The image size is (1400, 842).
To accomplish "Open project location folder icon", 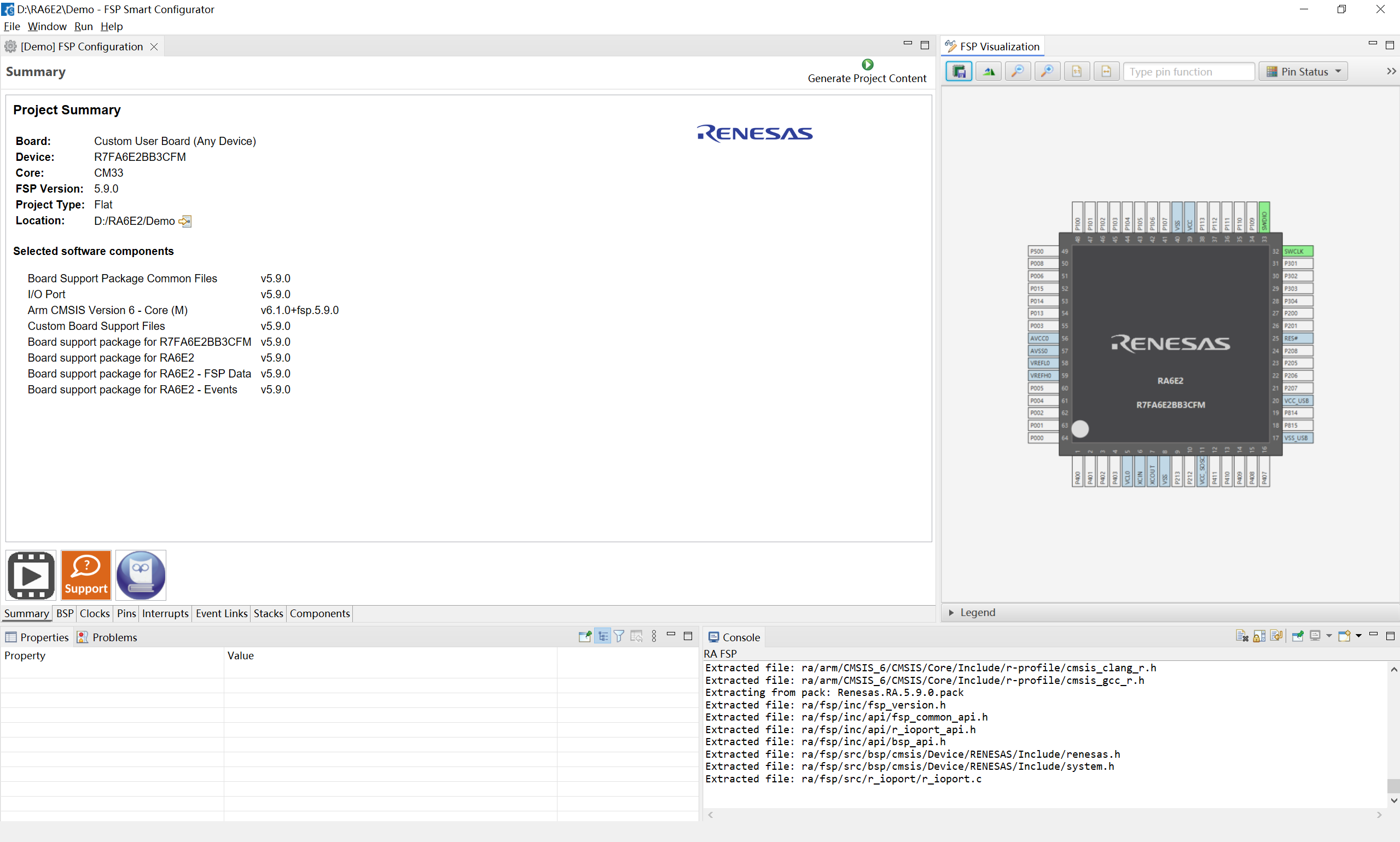I will point(185,221).
